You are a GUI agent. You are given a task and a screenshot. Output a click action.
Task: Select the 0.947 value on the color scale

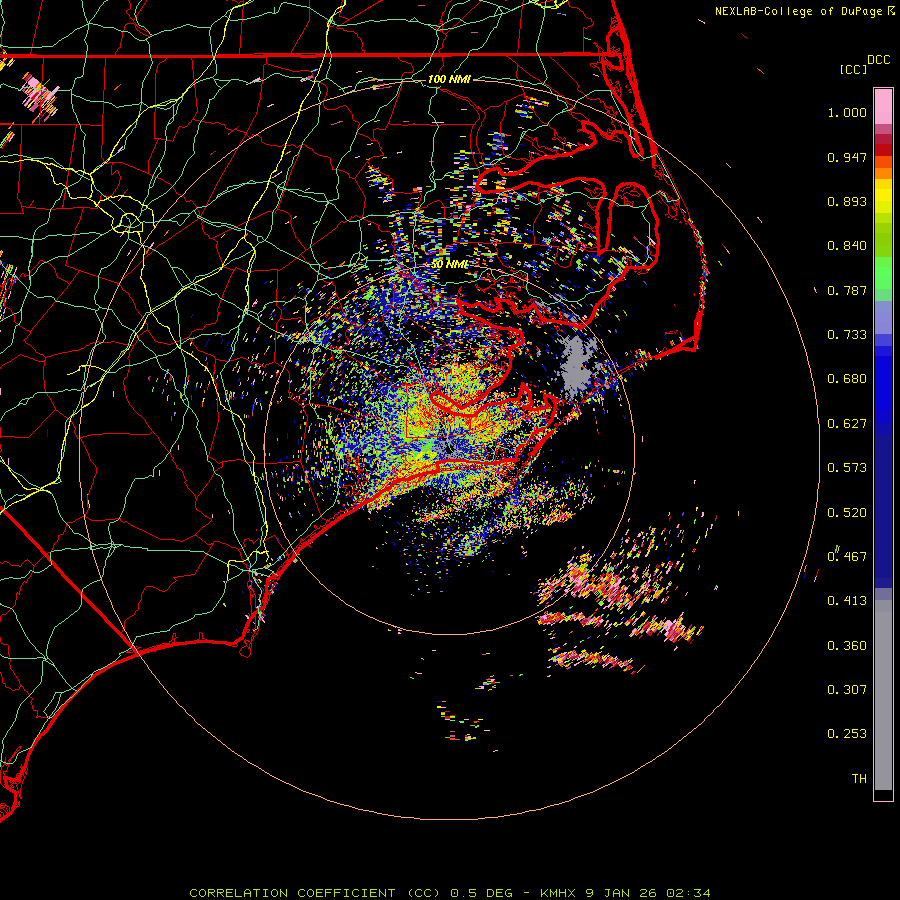point(847,157)
